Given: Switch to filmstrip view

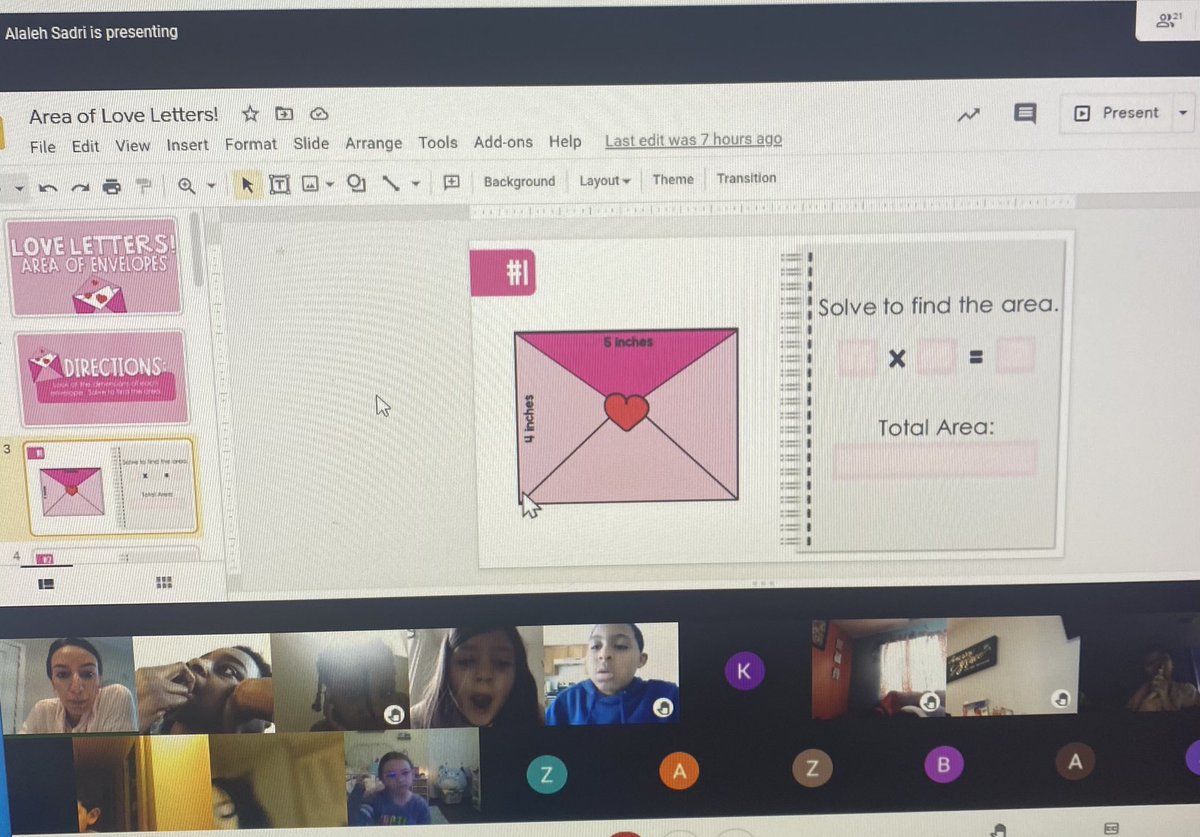Looking at the screenshot, I should coord(47,583).
